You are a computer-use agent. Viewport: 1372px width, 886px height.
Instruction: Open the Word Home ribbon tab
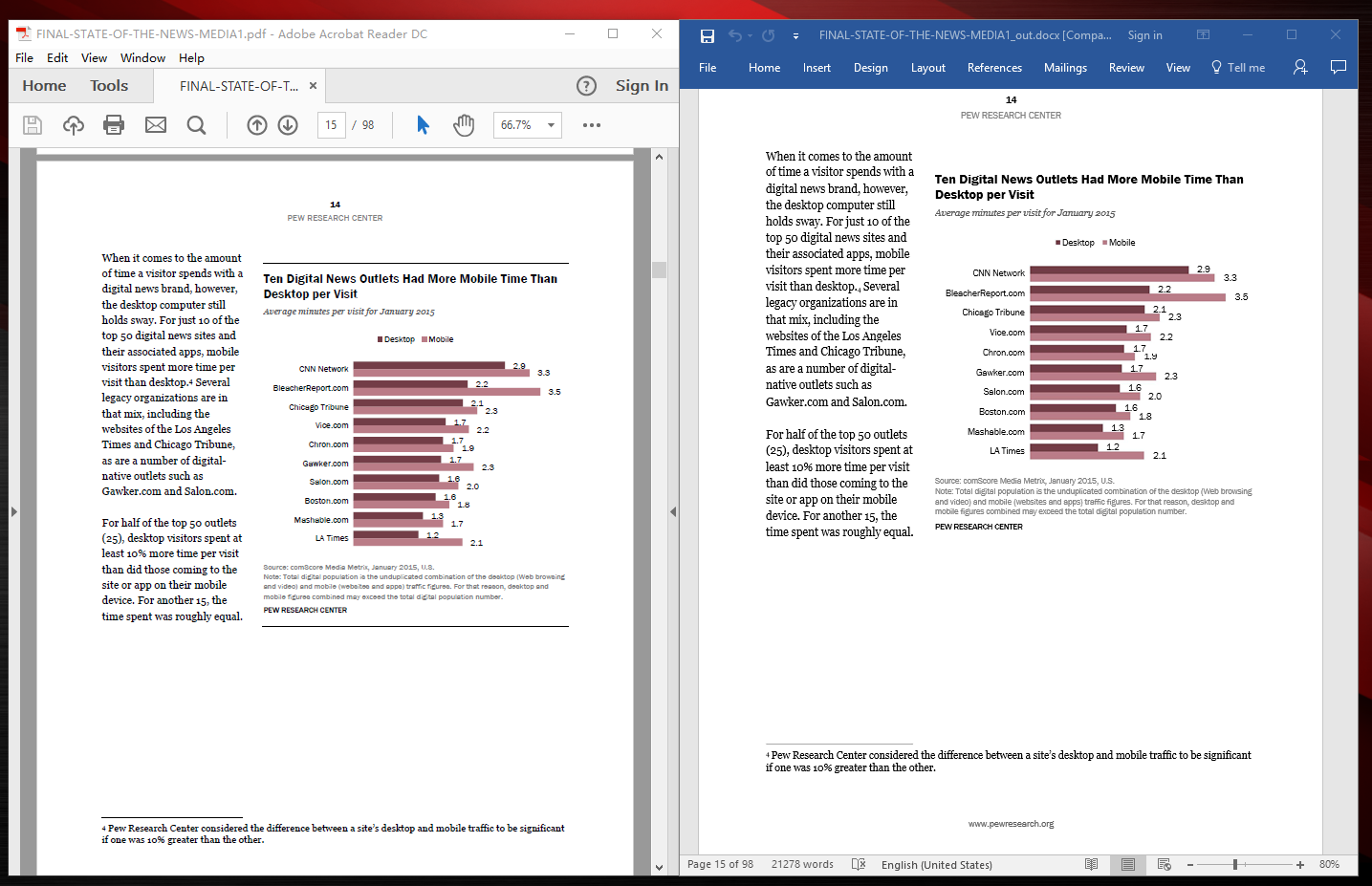764,68
